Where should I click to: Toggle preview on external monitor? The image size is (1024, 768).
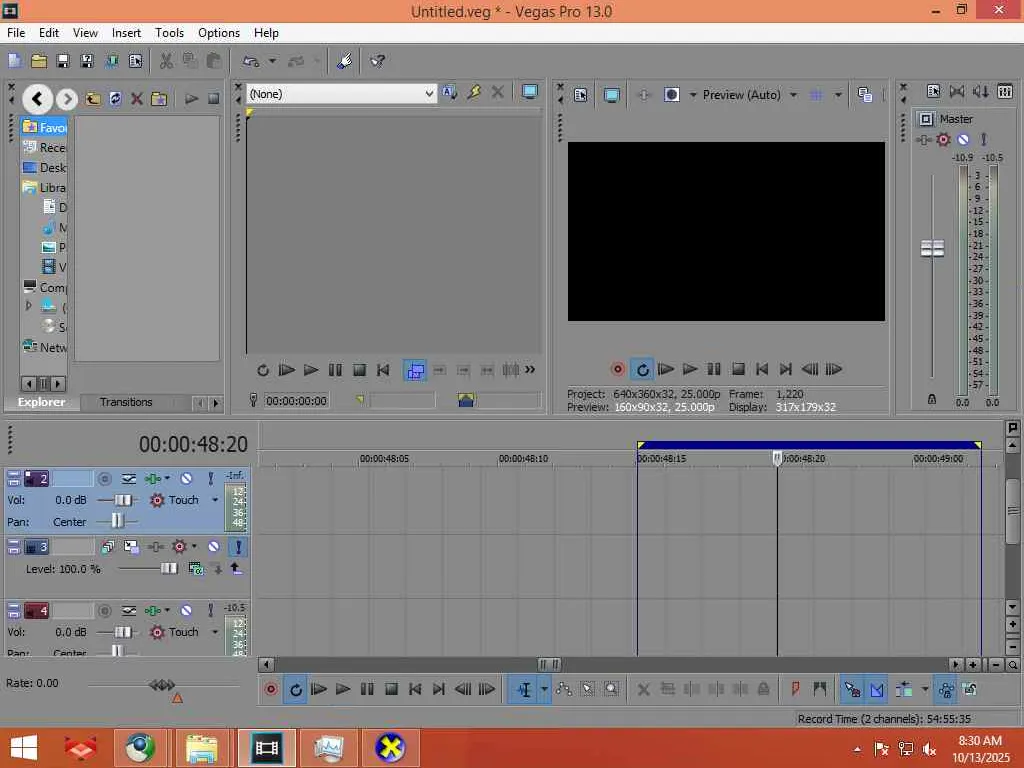pyautogui.click(x=611, y=95)
